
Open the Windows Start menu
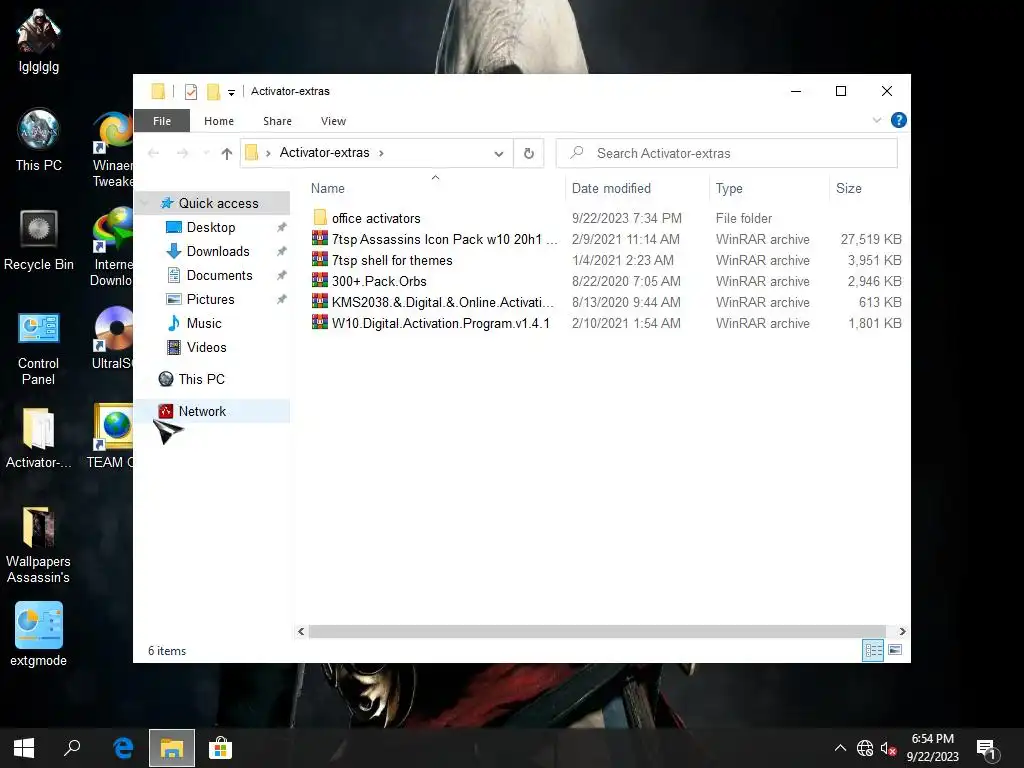[24, 748]
